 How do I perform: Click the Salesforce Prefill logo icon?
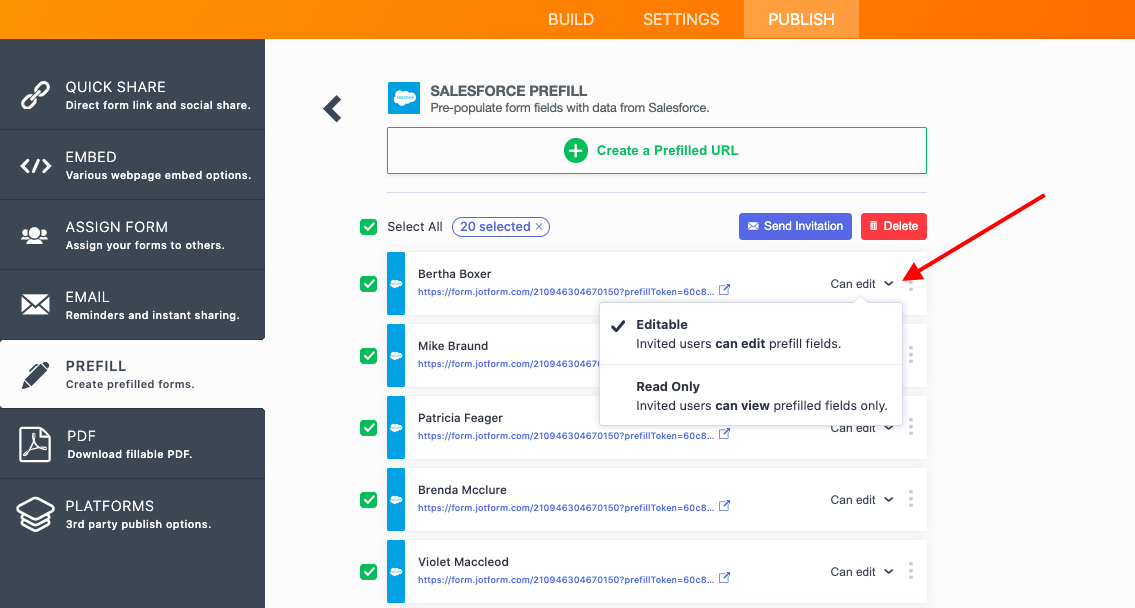click(404, 98)
